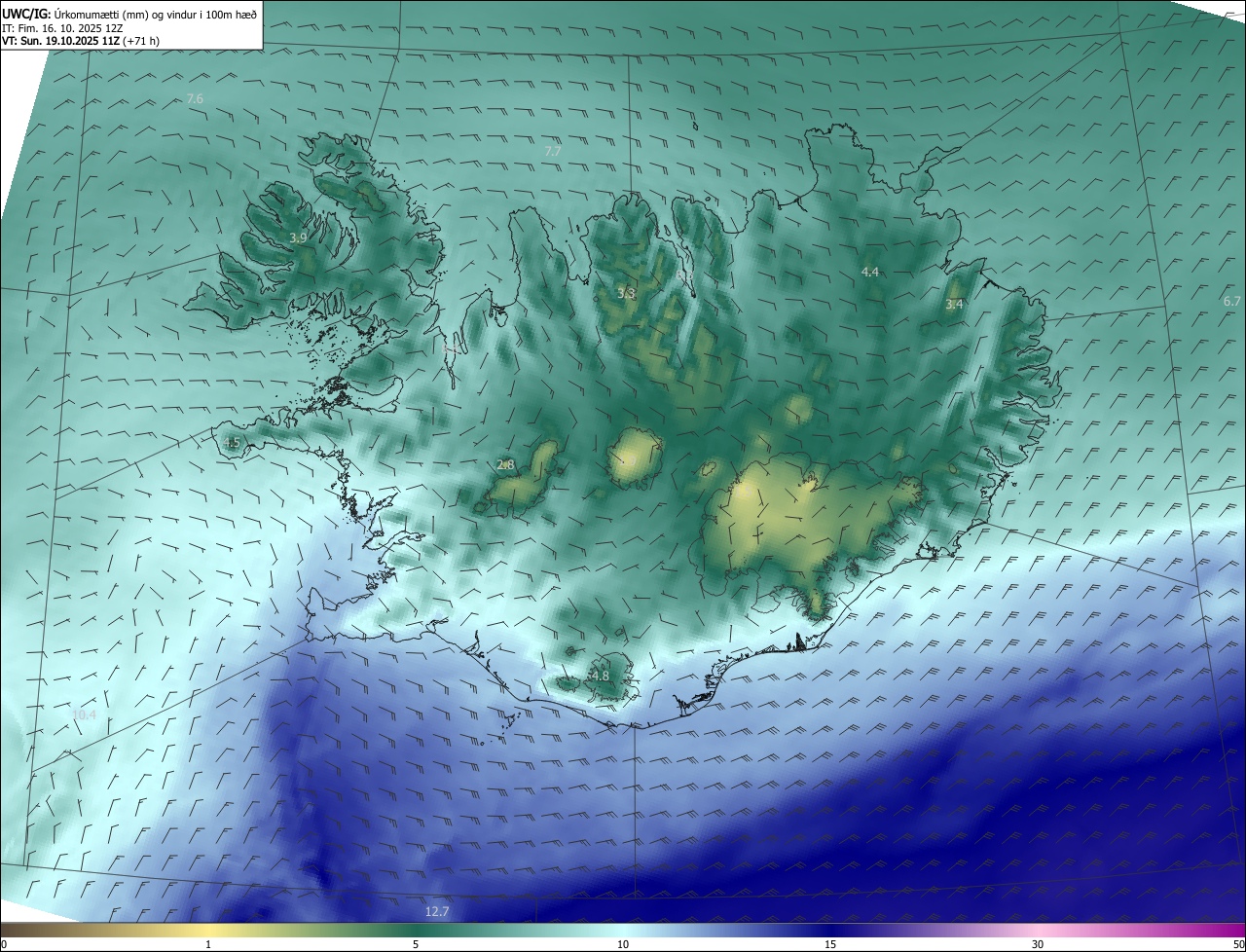Image resolution: width=1246 pixels, height=952 pixels.
Task: Click the ocean value label '10.4'
Action: [85, 714]
